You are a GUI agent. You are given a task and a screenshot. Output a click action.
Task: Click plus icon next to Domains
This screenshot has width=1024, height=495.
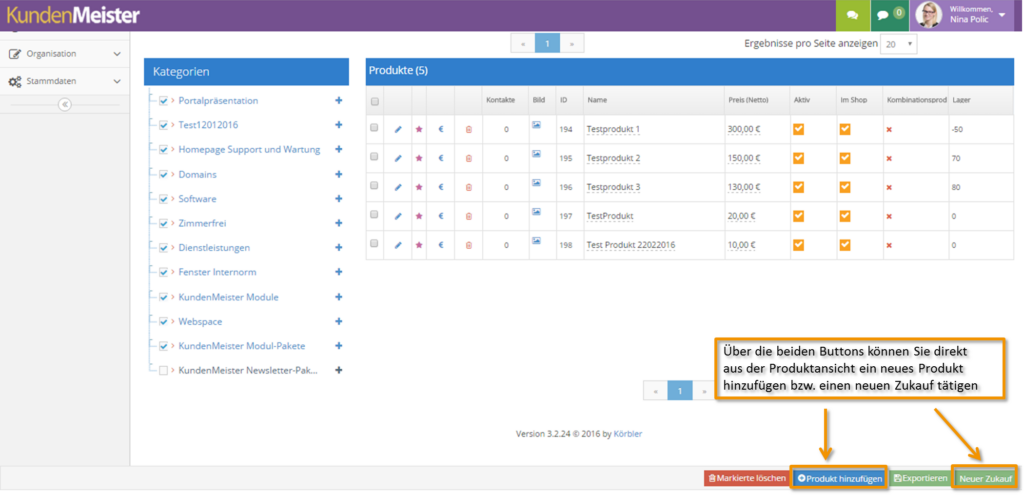[338, 174]
